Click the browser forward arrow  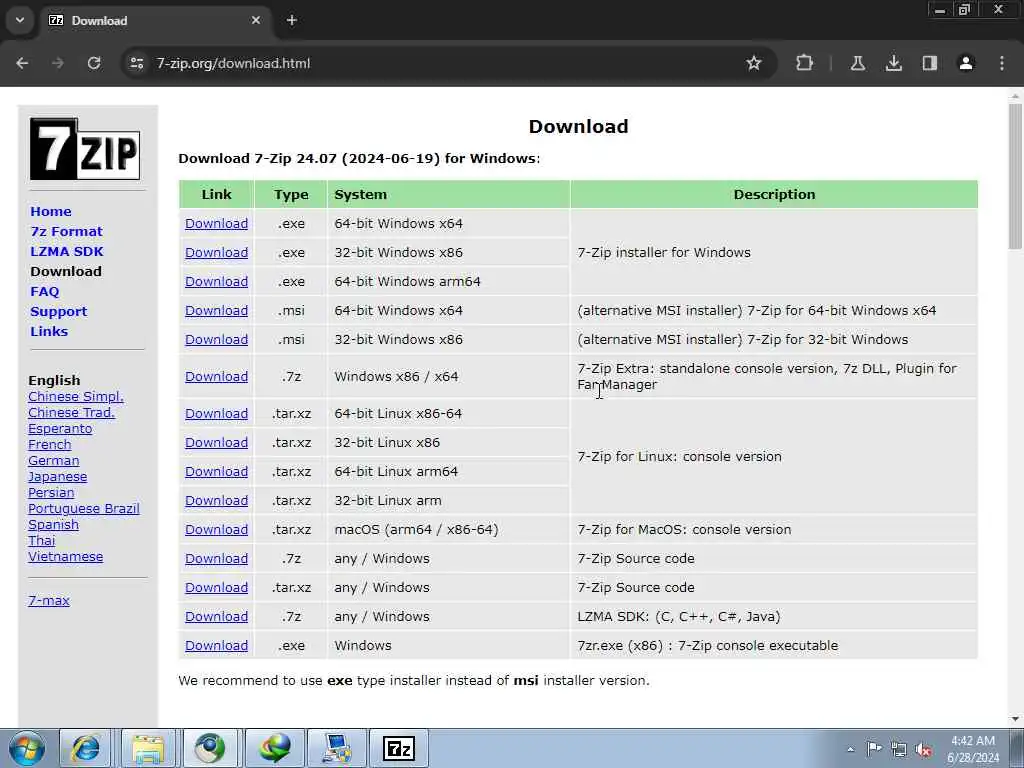point(58,63)
